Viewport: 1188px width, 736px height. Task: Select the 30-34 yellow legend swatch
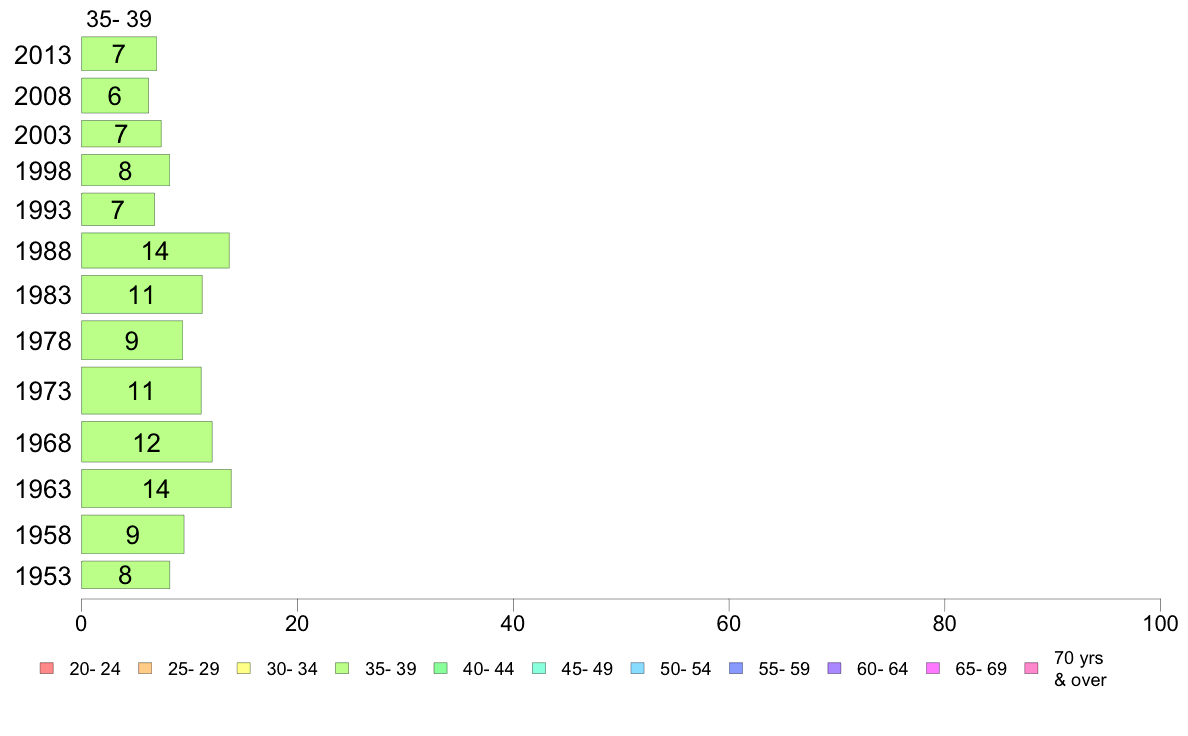coord(244,669)
